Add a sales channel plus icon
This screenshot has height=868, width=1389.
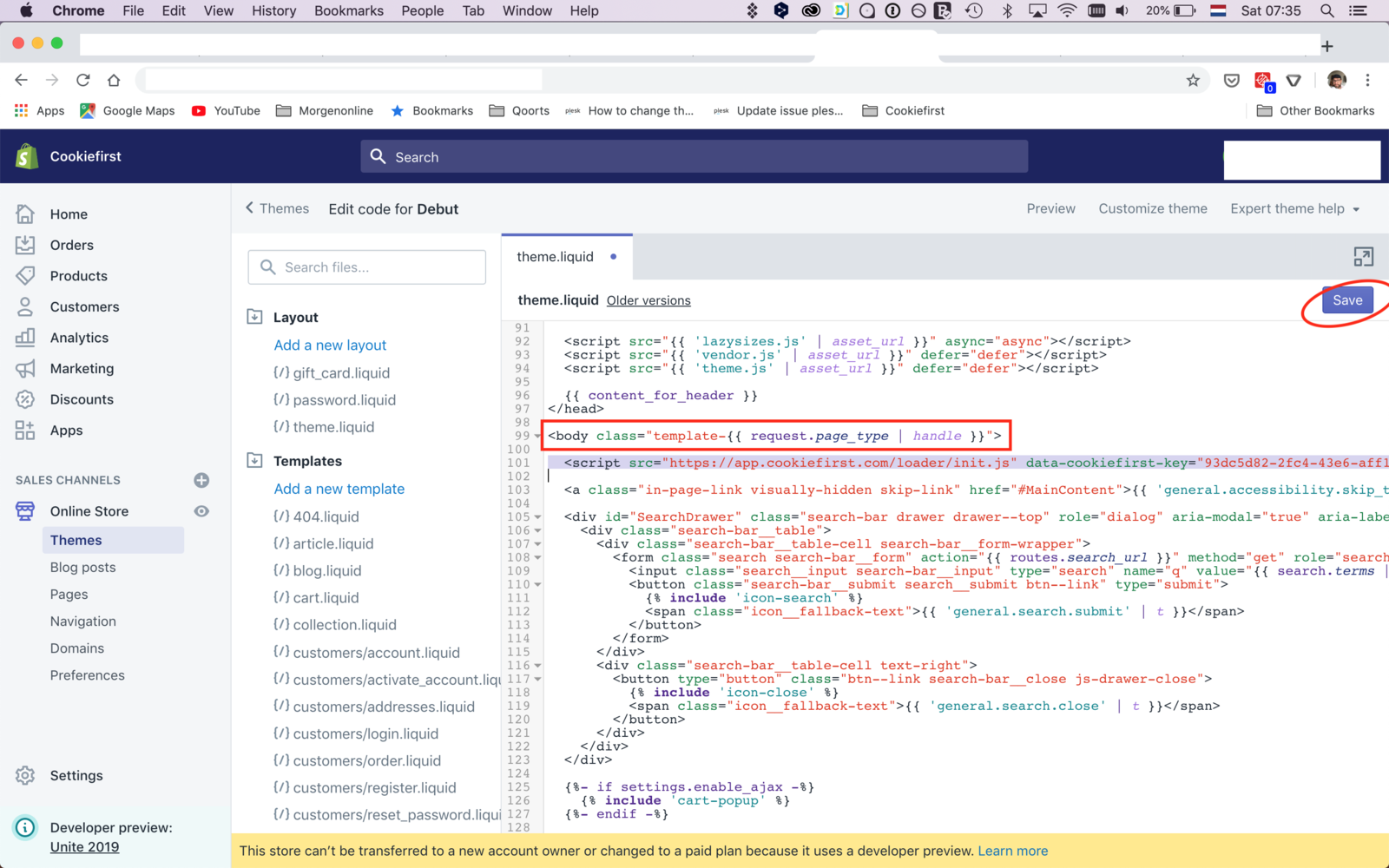[x=201, y=480]
